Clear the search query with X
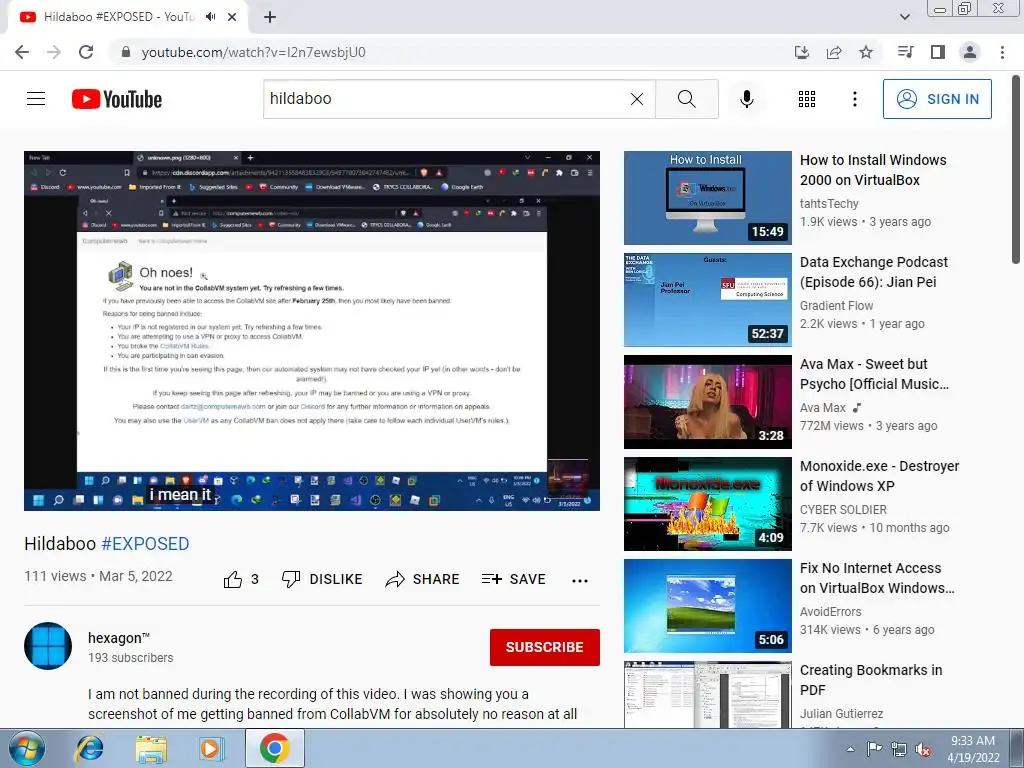Image resolution: width=1024 pixels, height=768 pixels. (x=637, y=99)
